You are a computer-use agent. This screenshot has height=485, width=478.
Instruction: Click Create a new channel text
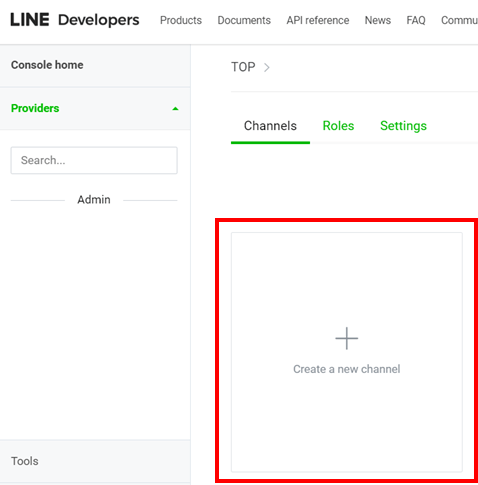point(347,369)
